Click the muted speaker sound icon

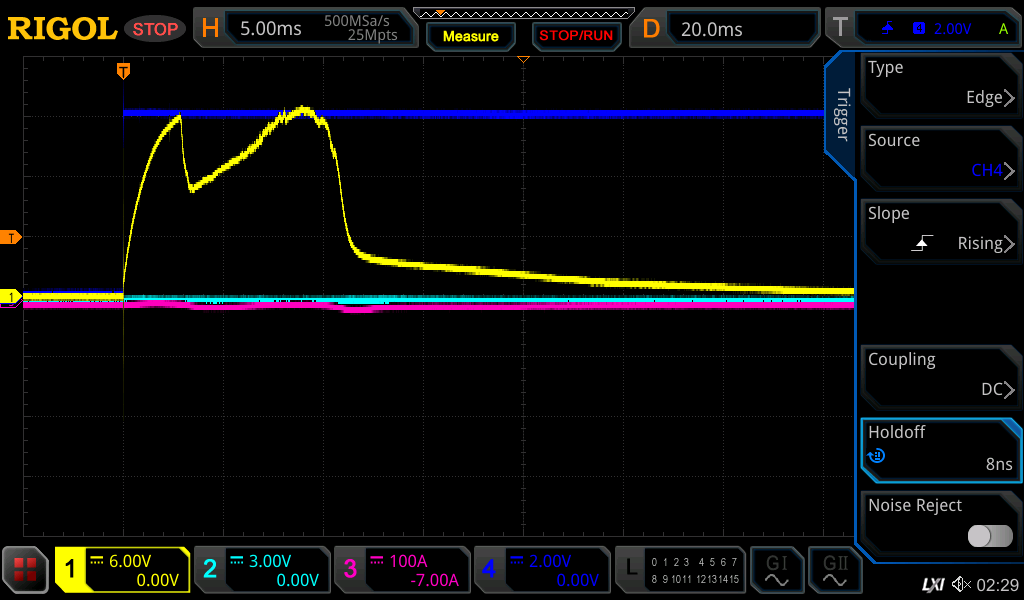[961, 584]
